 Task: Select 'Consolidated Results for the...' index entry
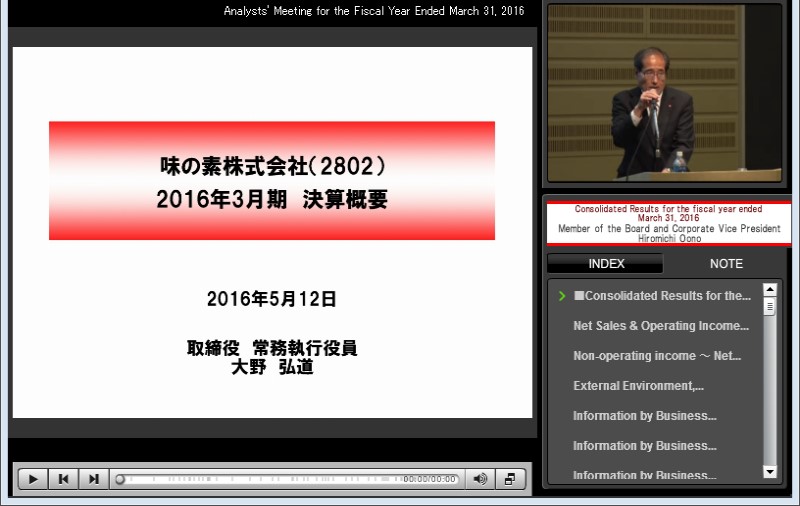pyautogui.click(x=662, y=296)
